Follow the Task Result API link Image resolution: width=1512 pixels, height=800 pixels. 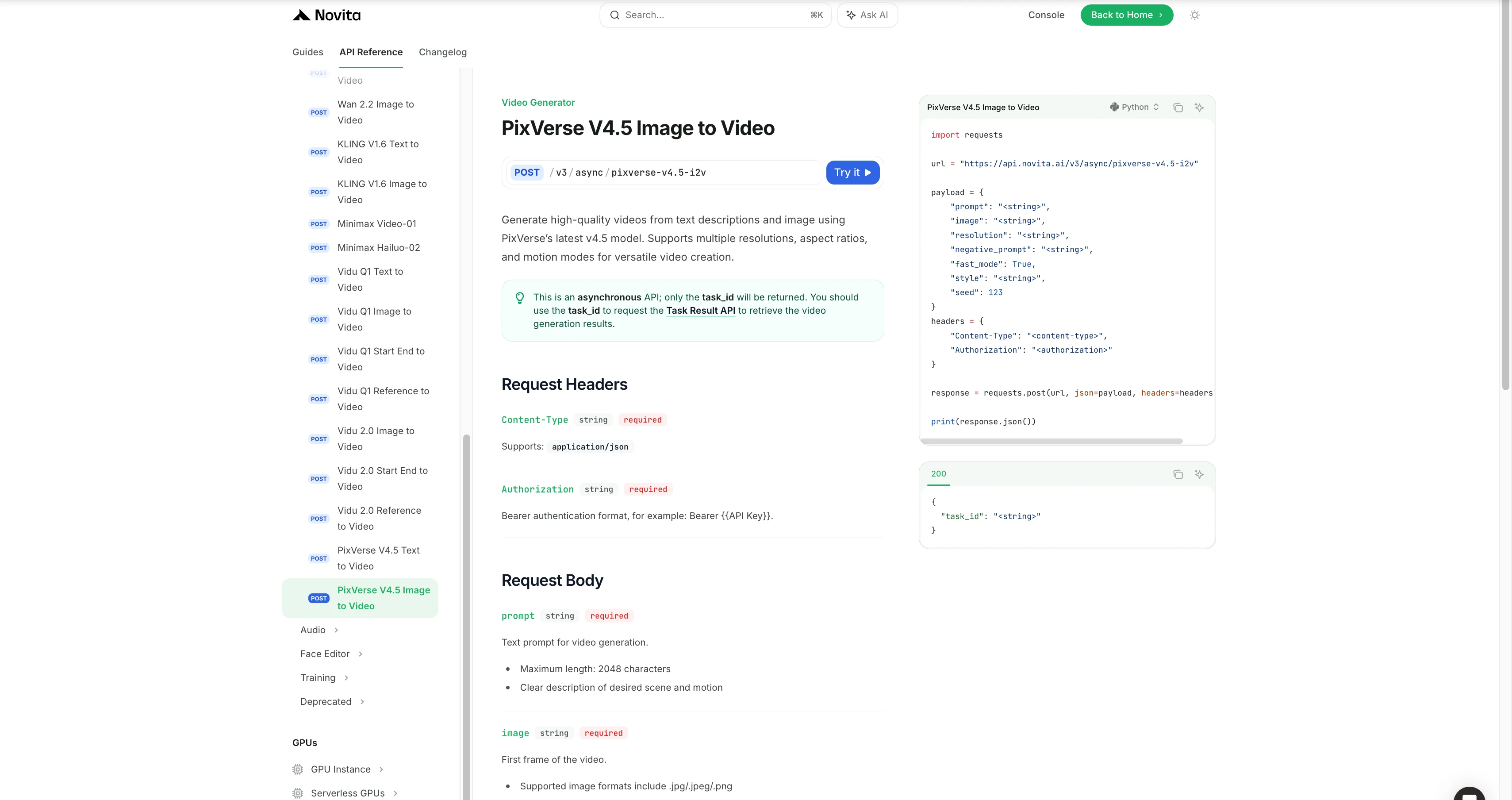pyautogui.click(x=700, y=311)
